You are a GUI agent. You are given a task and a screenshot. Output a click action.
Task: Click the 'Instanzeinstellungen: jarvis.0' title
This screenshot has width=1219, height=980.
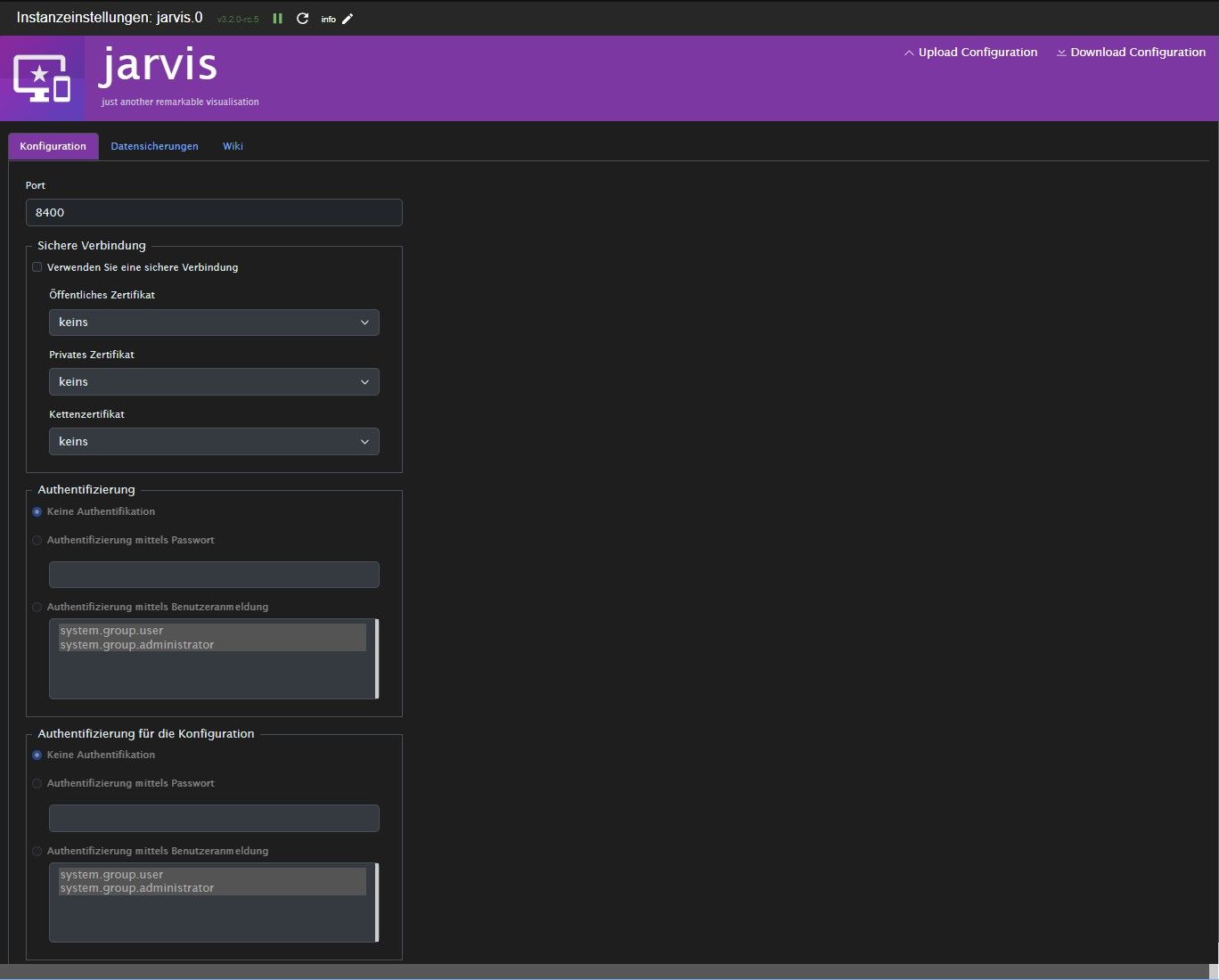click(x=110, y=18)
